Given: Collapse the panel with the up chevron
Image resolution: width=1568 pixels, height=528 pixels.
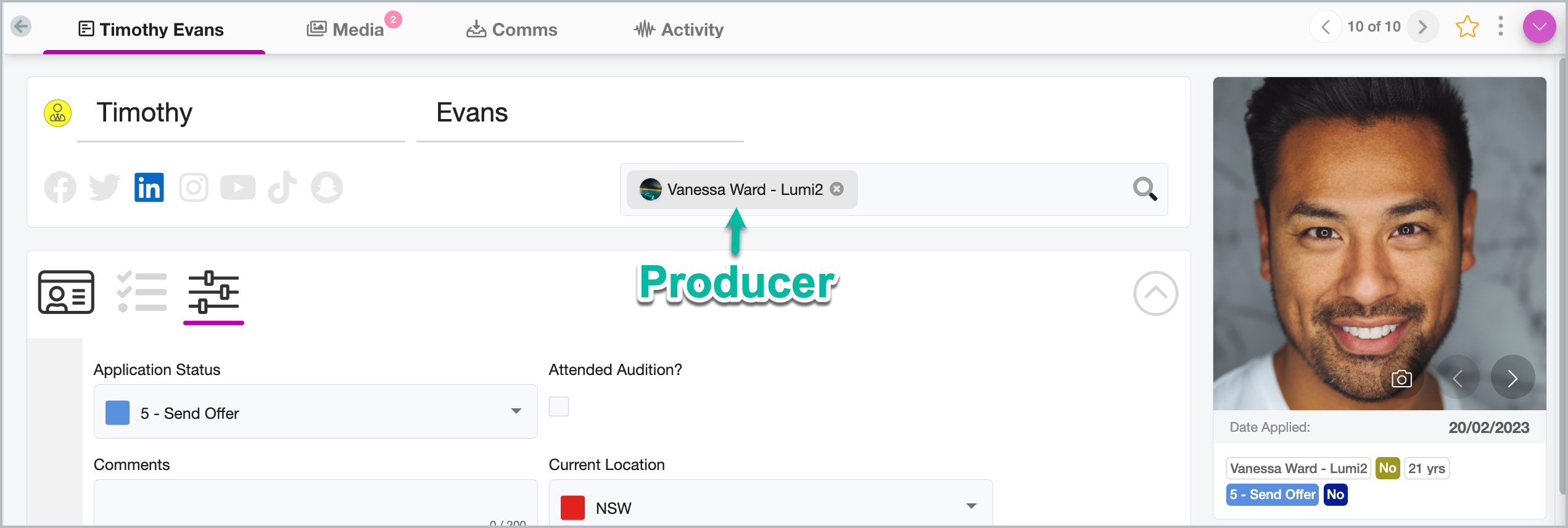Looking at the screenshot, I should [1155, 293].
